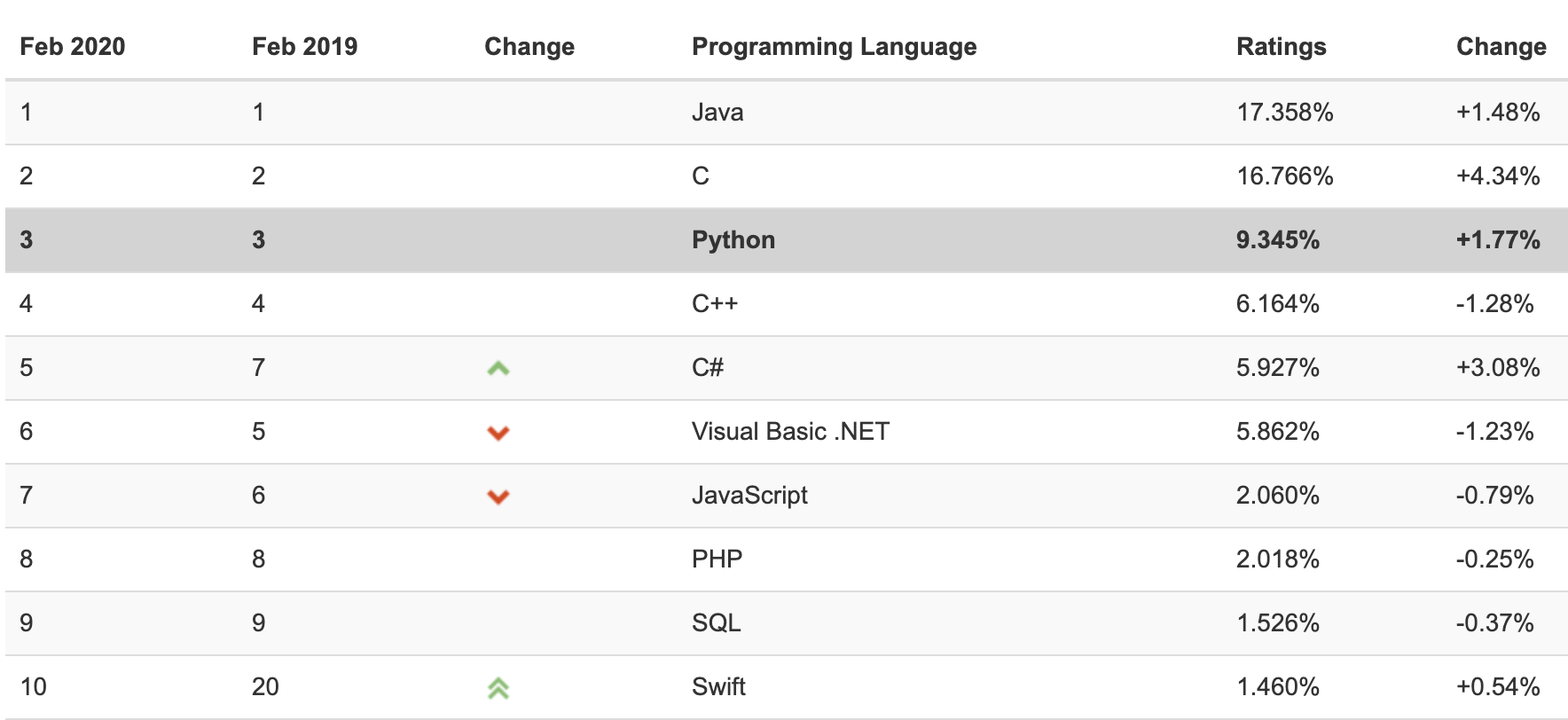Viewport: 1568px width, 720px height.
Task: Click the -1.28% change value
Action: point(1495,304)
